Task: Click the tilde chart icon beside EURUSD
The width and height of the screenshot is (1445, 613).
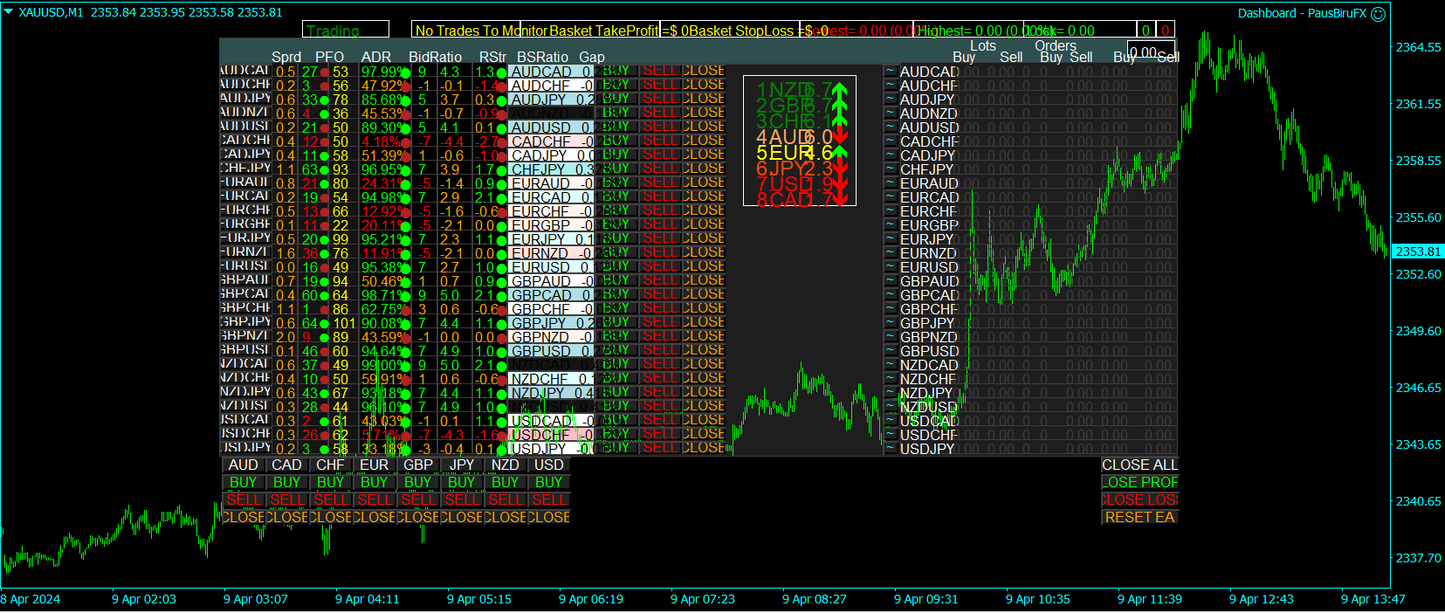Action: 890,268
